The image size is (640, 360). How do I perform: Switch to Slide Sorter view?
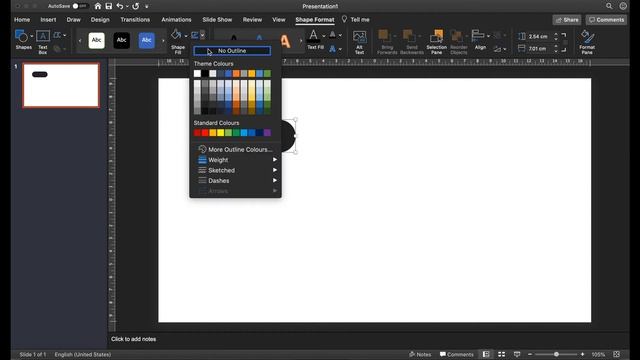tap(501, 354)
